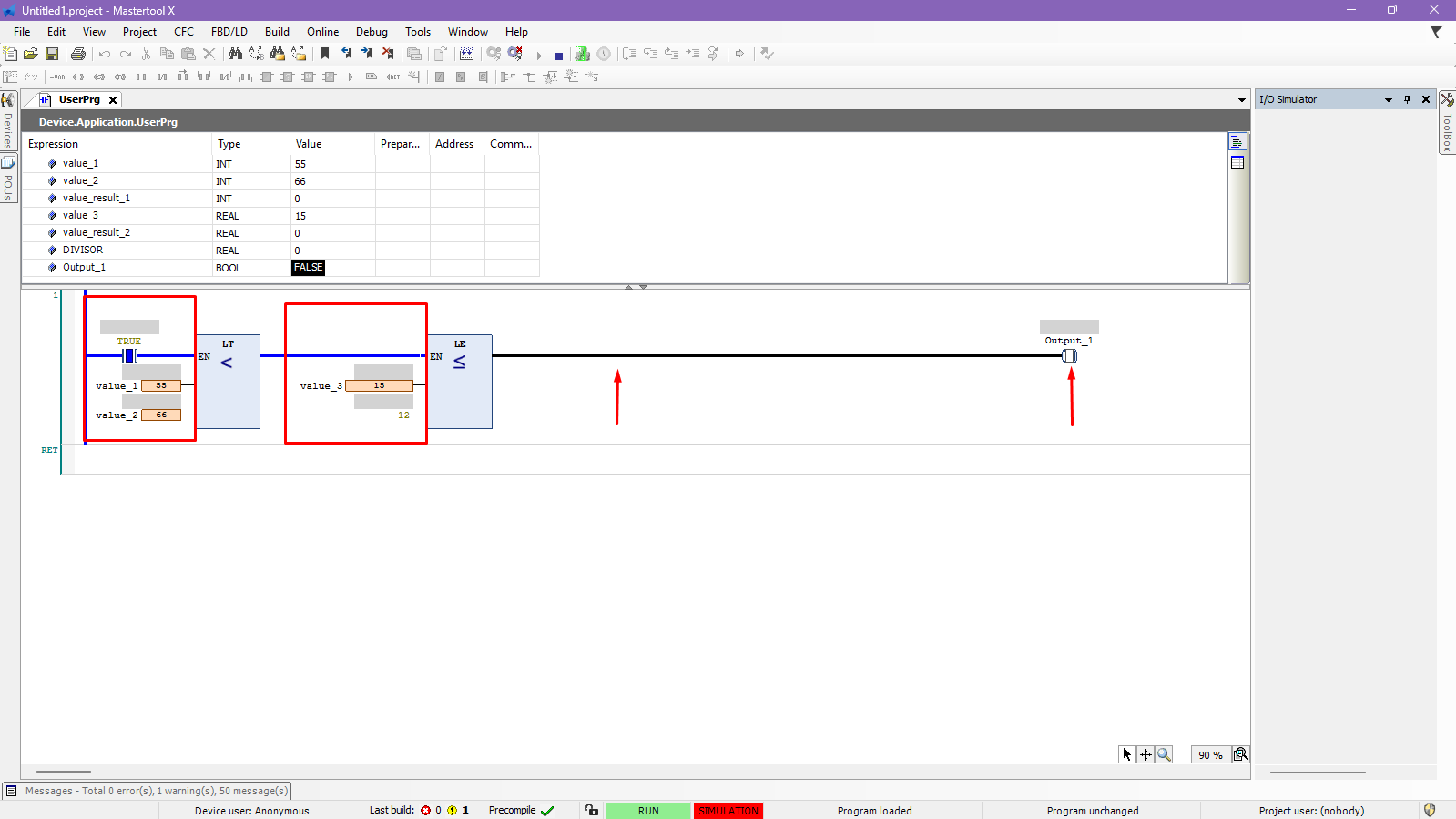Image resolution: width=1456 pixels, height=819 pixels.
Task: Click the Print icon in toolbar
Action: coord(78,55)
